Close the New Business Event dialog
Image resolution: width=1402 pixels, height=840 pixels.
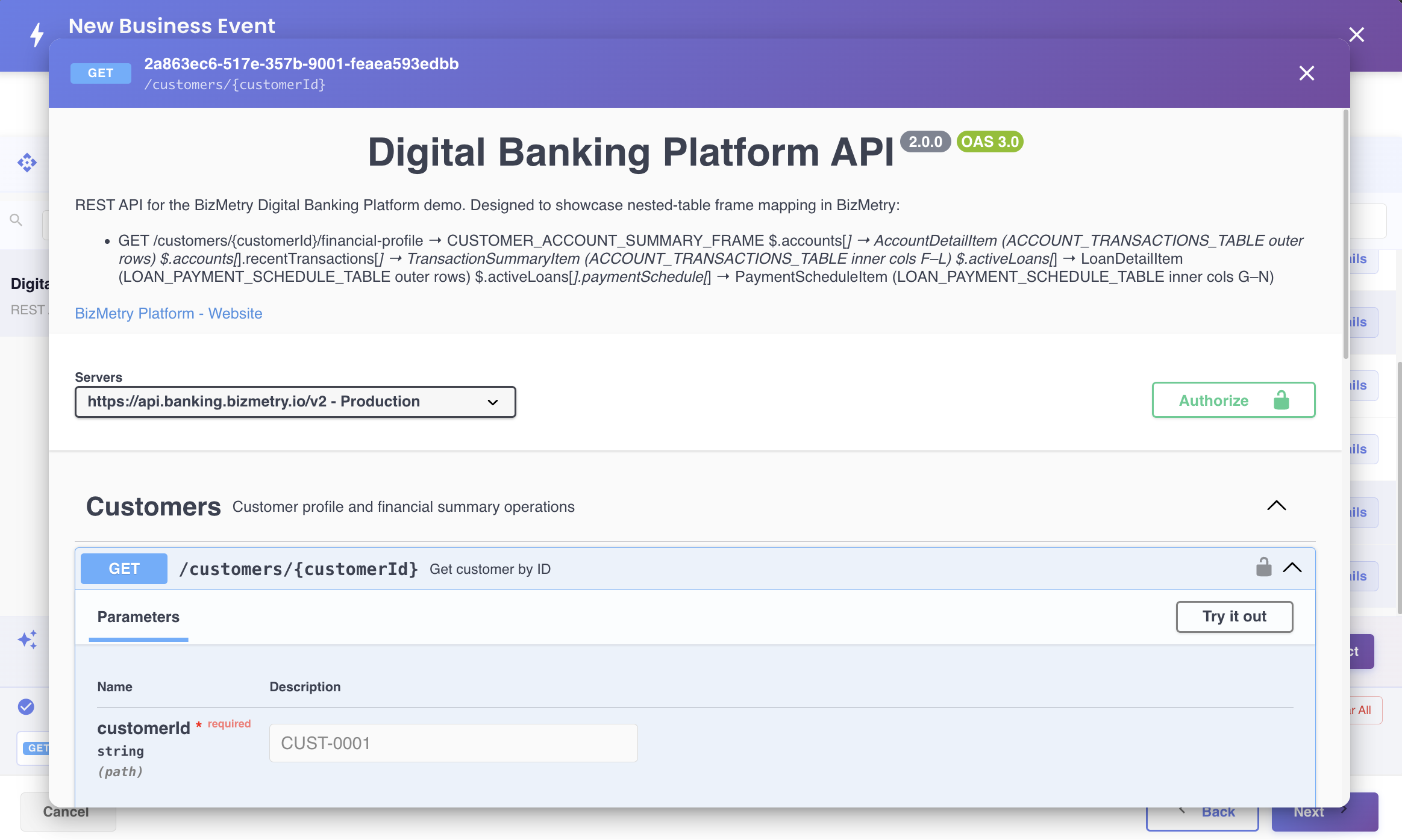pyautogui.click(x=1356, y=34)
